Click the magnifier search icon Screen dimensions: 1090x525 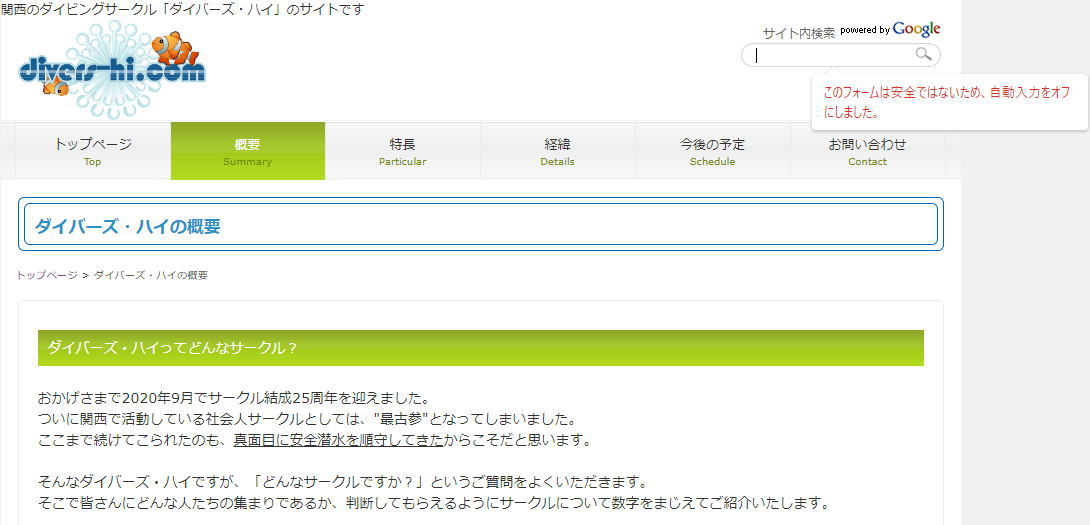[x=923, y=54]
